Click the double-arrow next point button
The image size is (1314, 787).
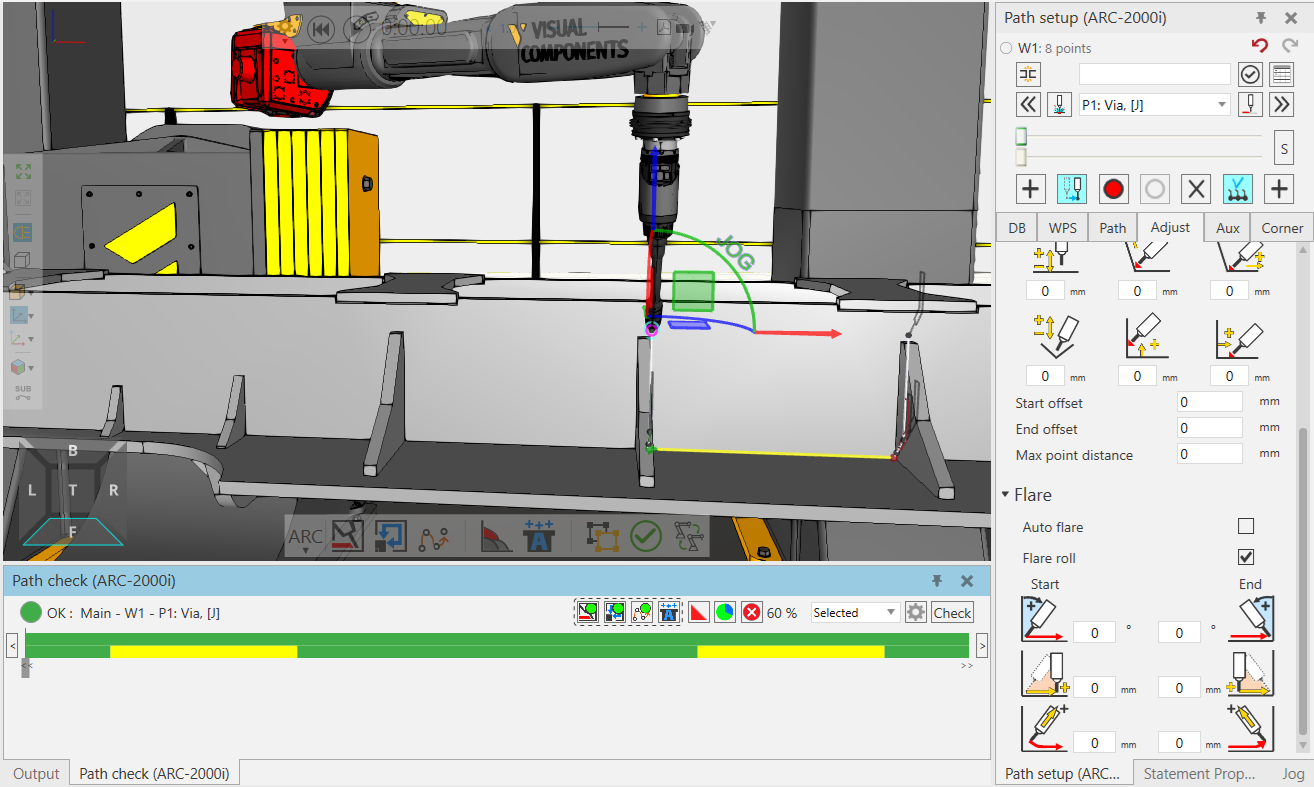coord(1281,104)
